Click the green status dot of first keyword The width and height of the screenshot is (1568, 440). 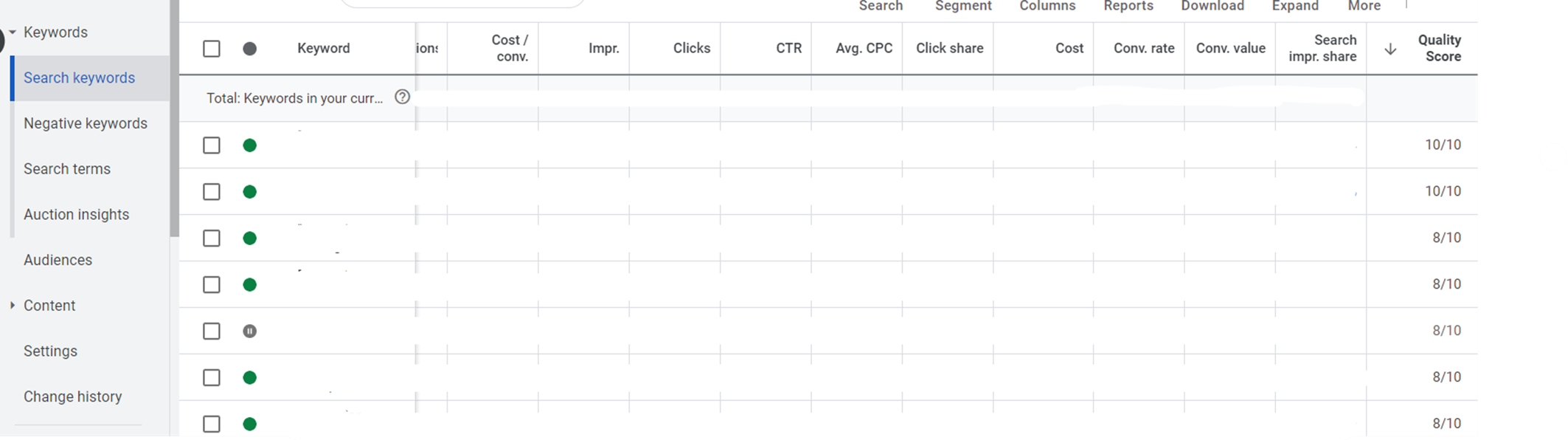pyautogui.click(x=250, y=145)
